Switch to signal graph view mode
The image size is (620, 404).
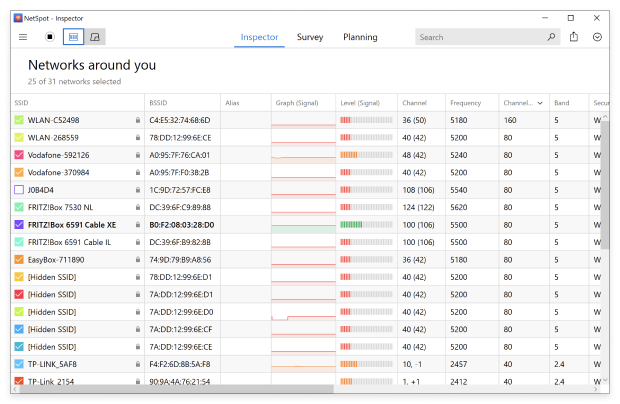pyautogui.click(x=95, y=37)
